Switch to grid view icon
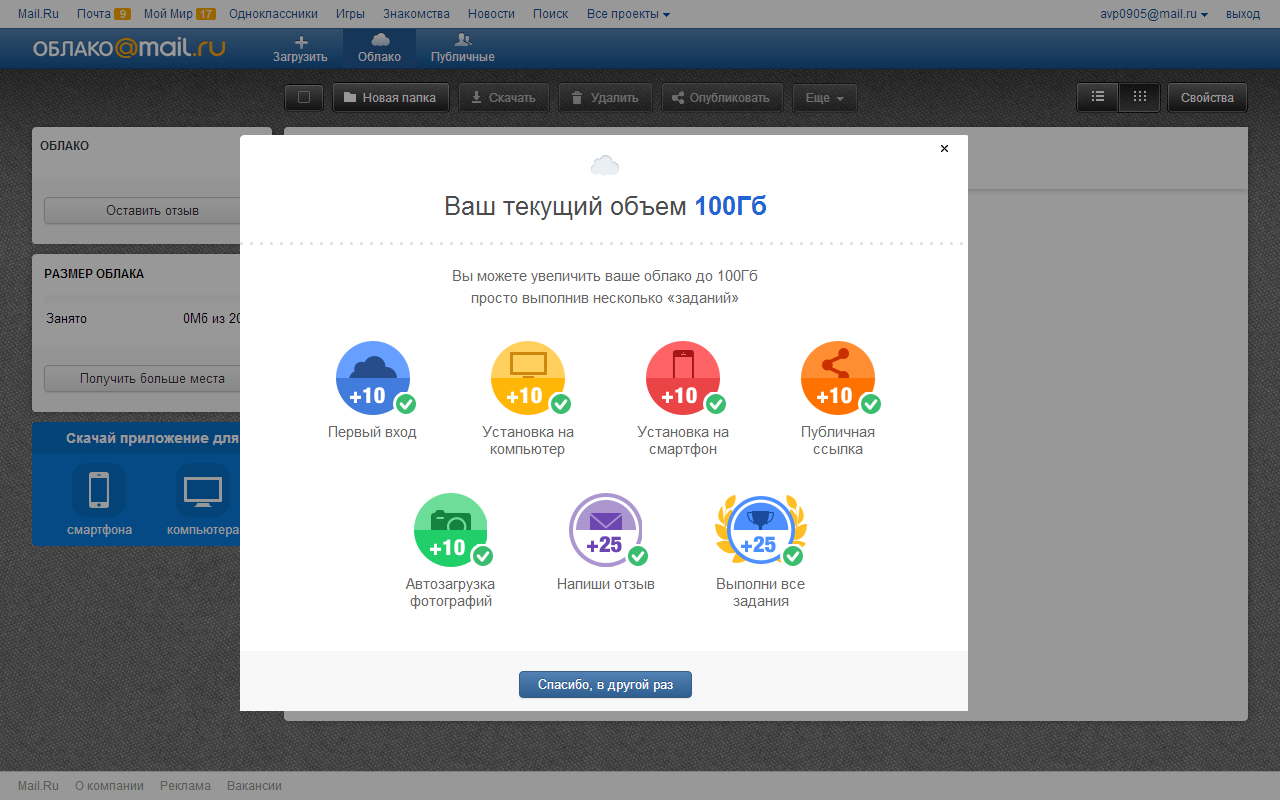The width and height of the screenshot is (1280, 800). 1139,97
